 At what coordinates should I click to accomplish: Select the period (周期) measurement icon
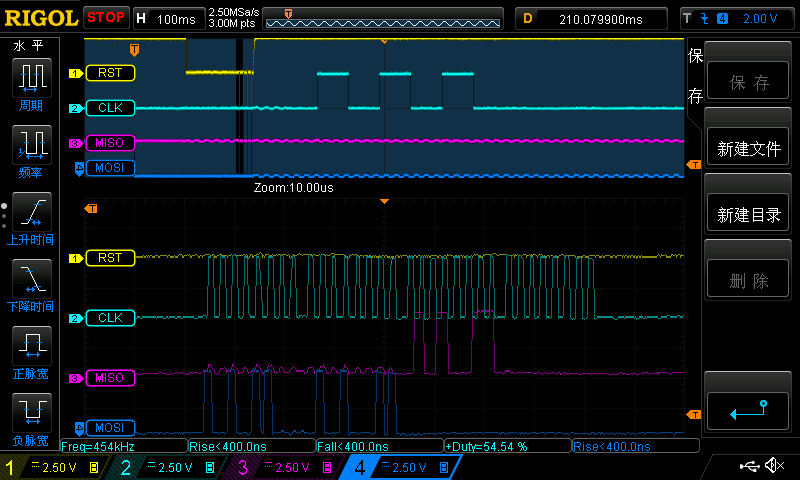point(32,78)
